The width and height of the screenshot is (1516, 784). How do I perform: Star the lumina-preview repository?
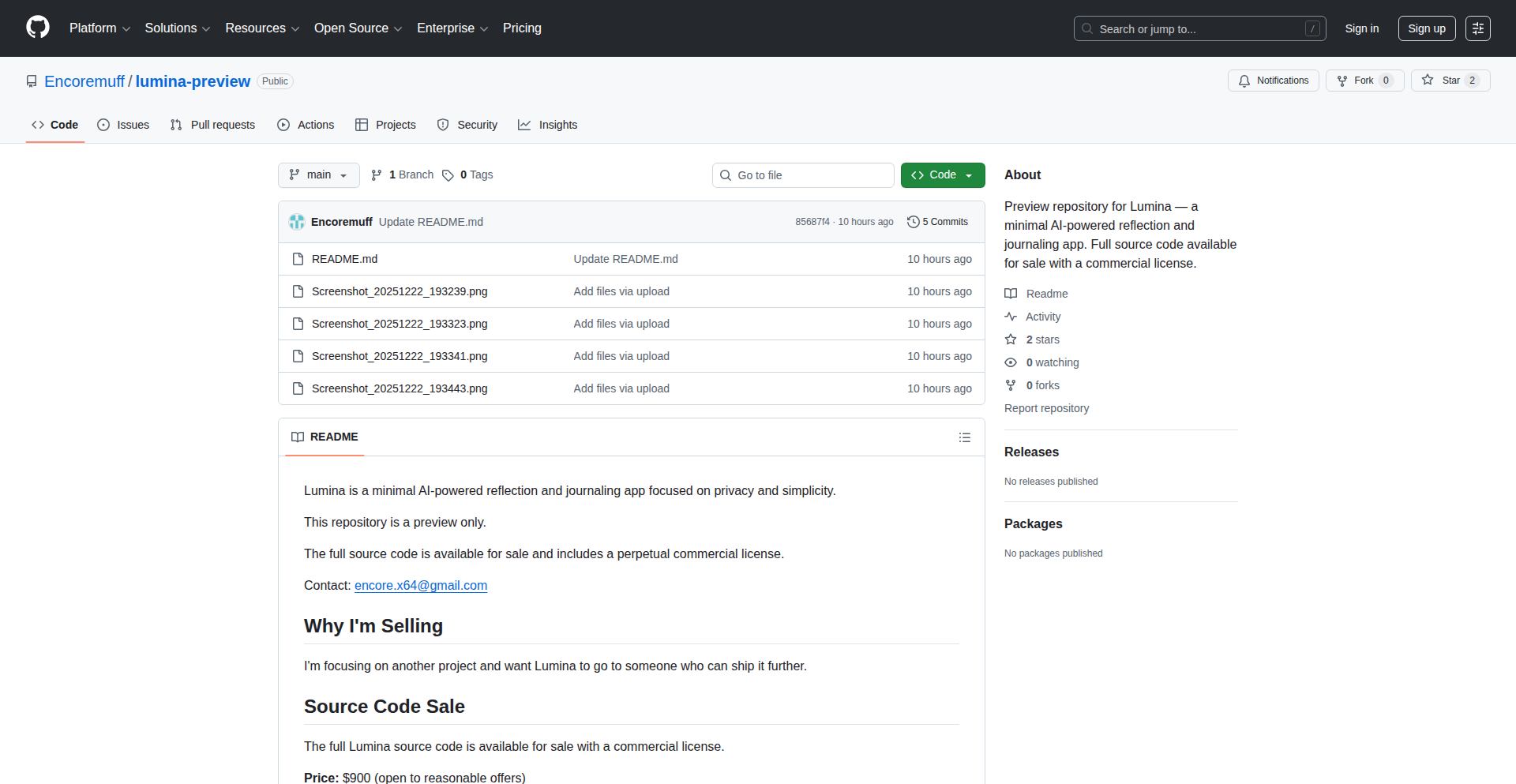click(1442, 81)
